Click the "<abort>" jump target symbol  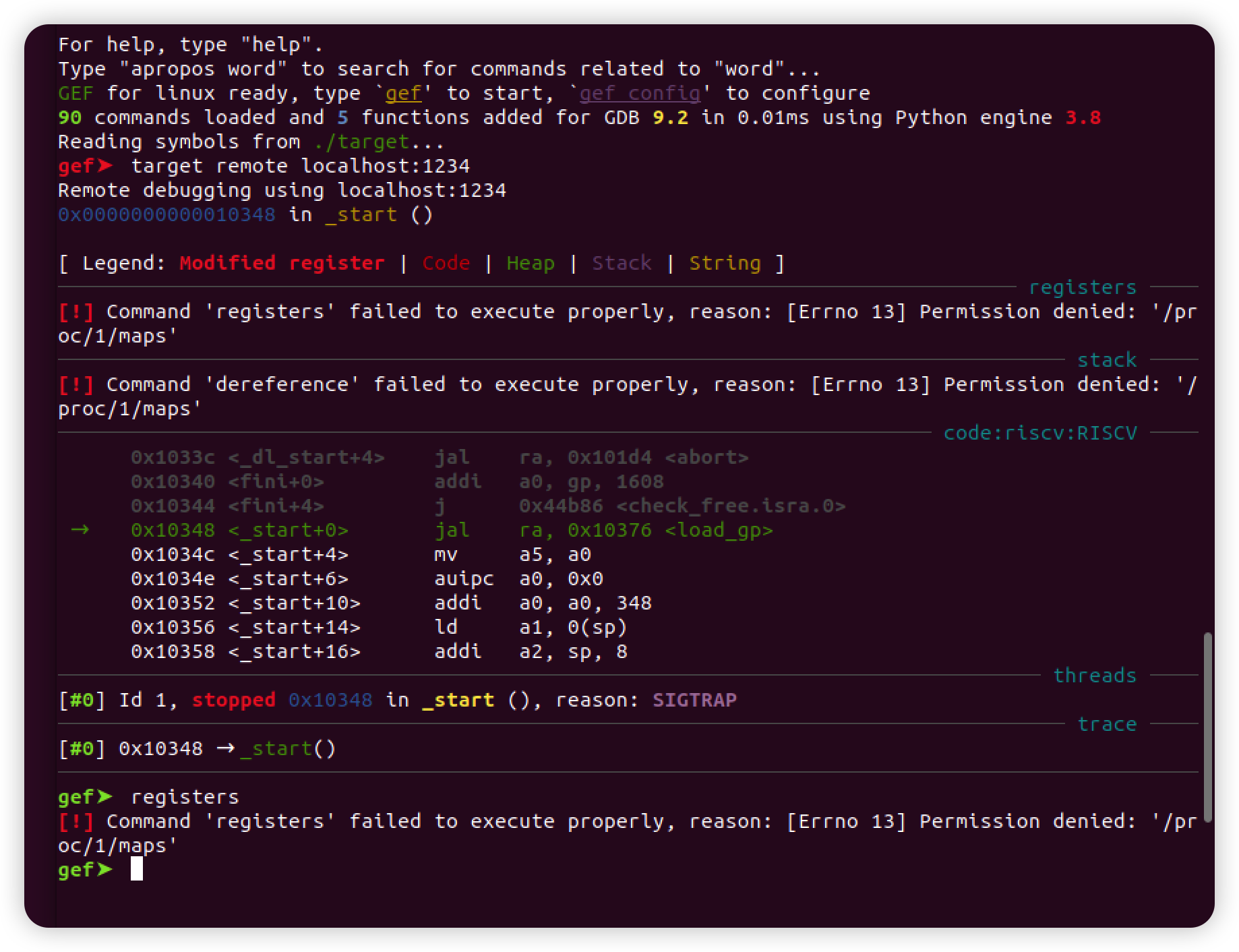(x=707, y=457)
